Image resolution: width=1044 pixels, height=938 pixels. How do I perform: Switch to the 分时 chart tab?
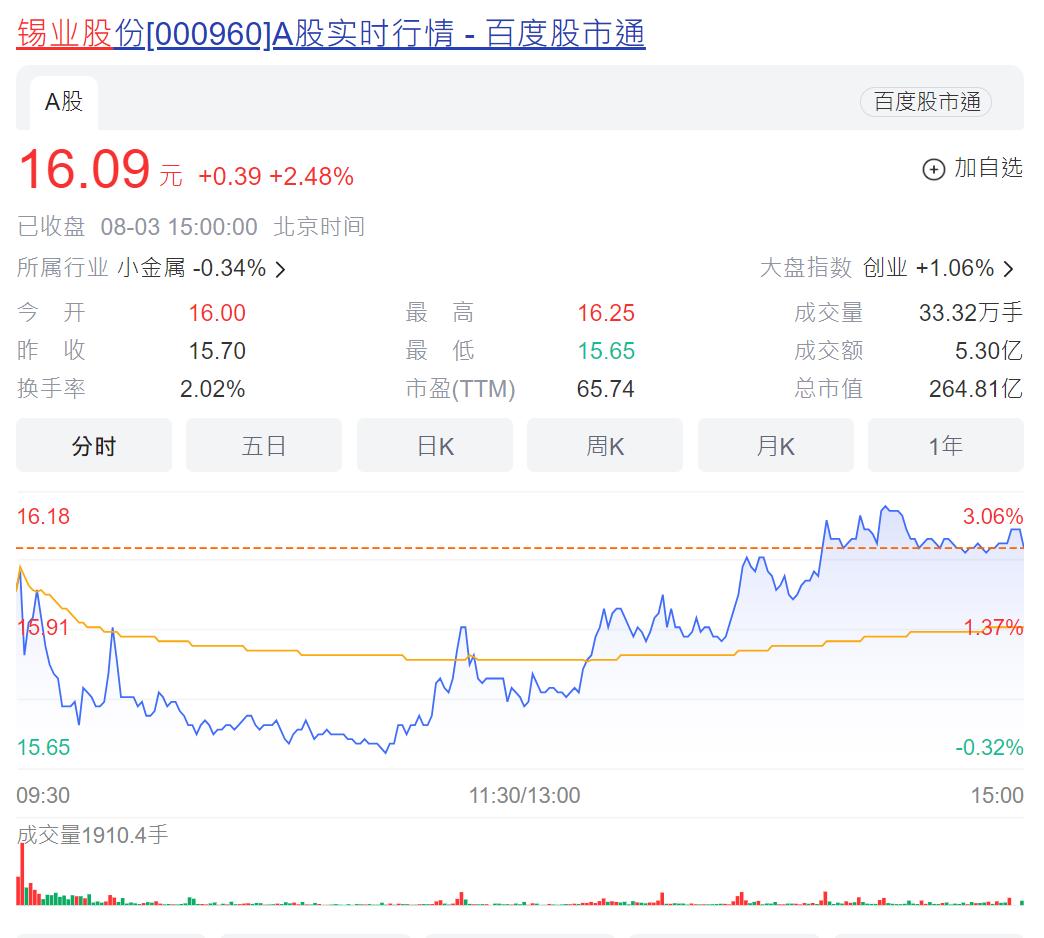pyautogui.click(x=94, y=446)
